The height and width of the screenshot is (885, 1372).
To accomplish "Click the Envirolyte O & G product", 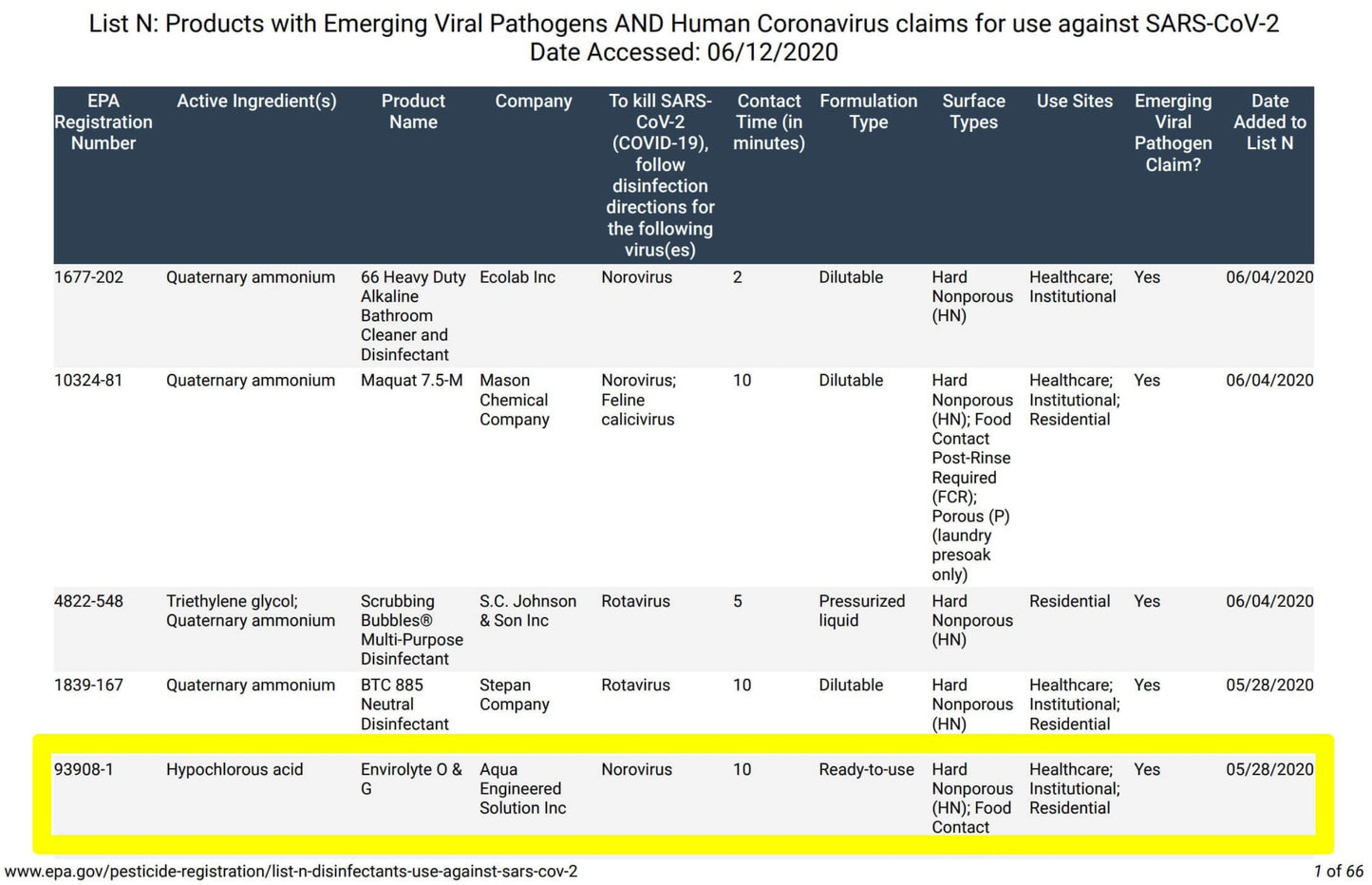I will pyautogui.click(x=410, y=780).
